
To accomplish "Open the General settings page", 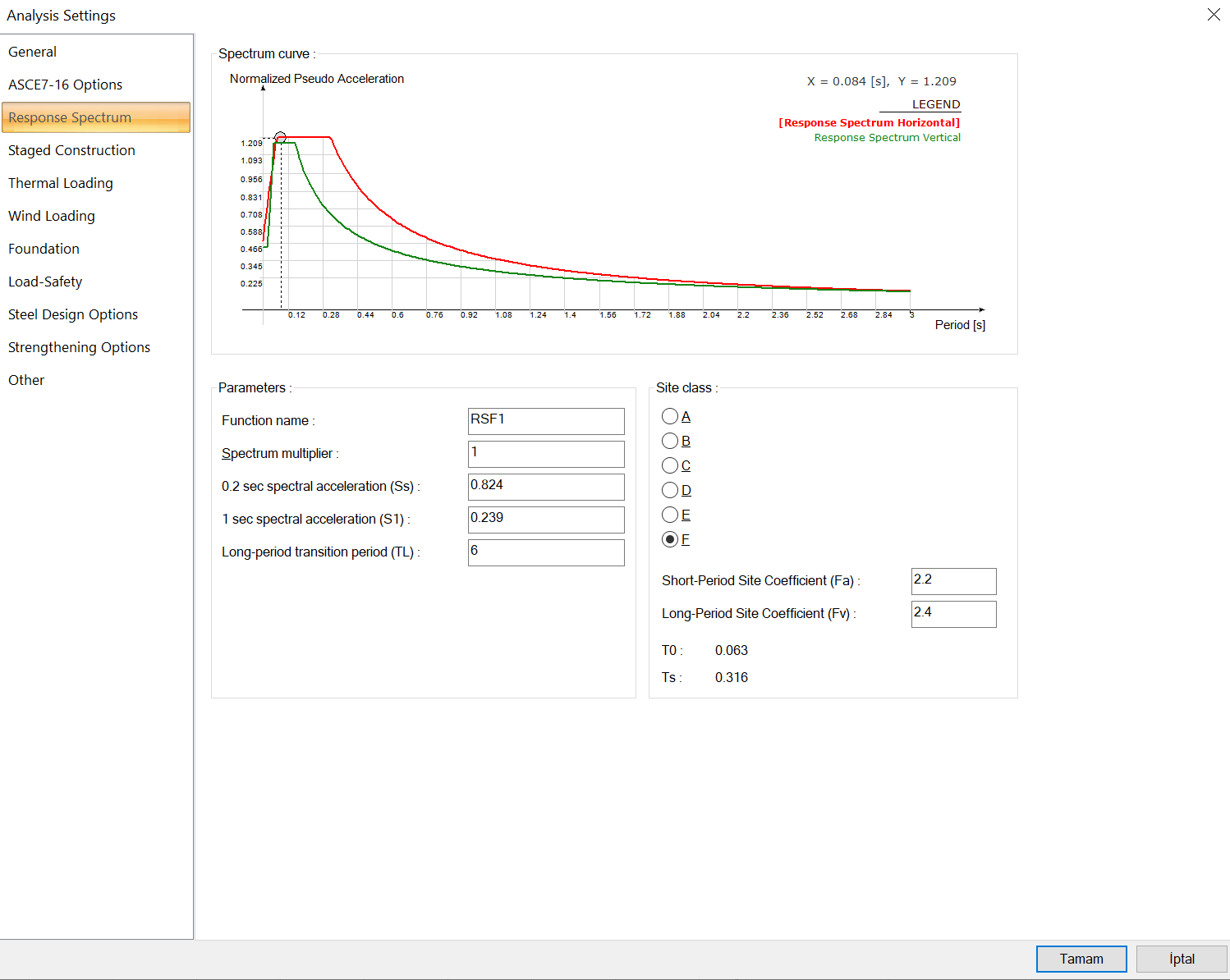I will tap(33, 52).
